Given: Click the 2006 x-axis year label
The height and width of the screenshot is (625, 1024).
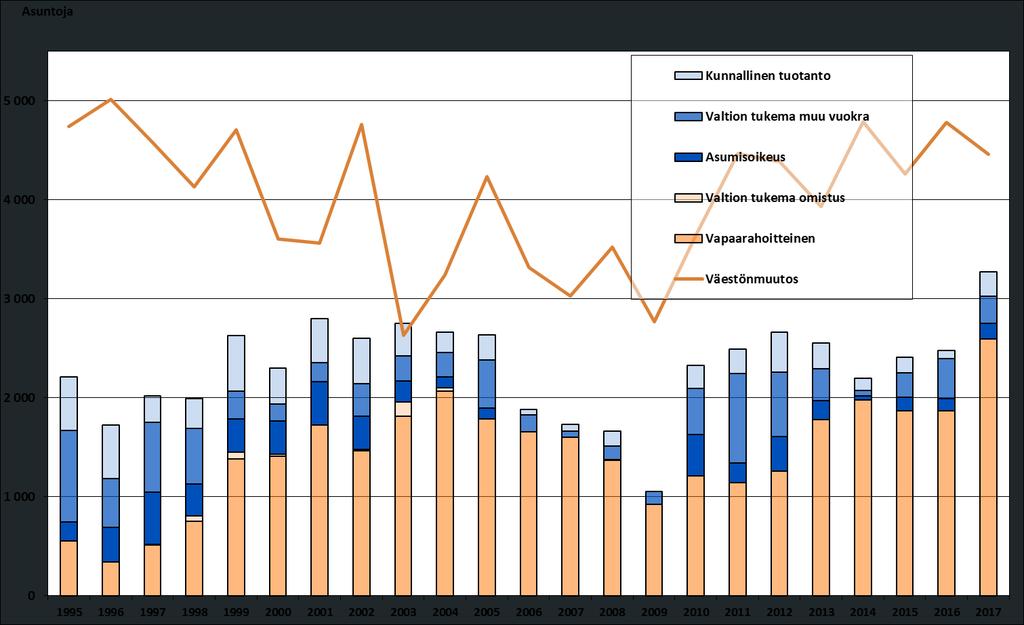Looking at the screenshot, I should tap(528, 613).
